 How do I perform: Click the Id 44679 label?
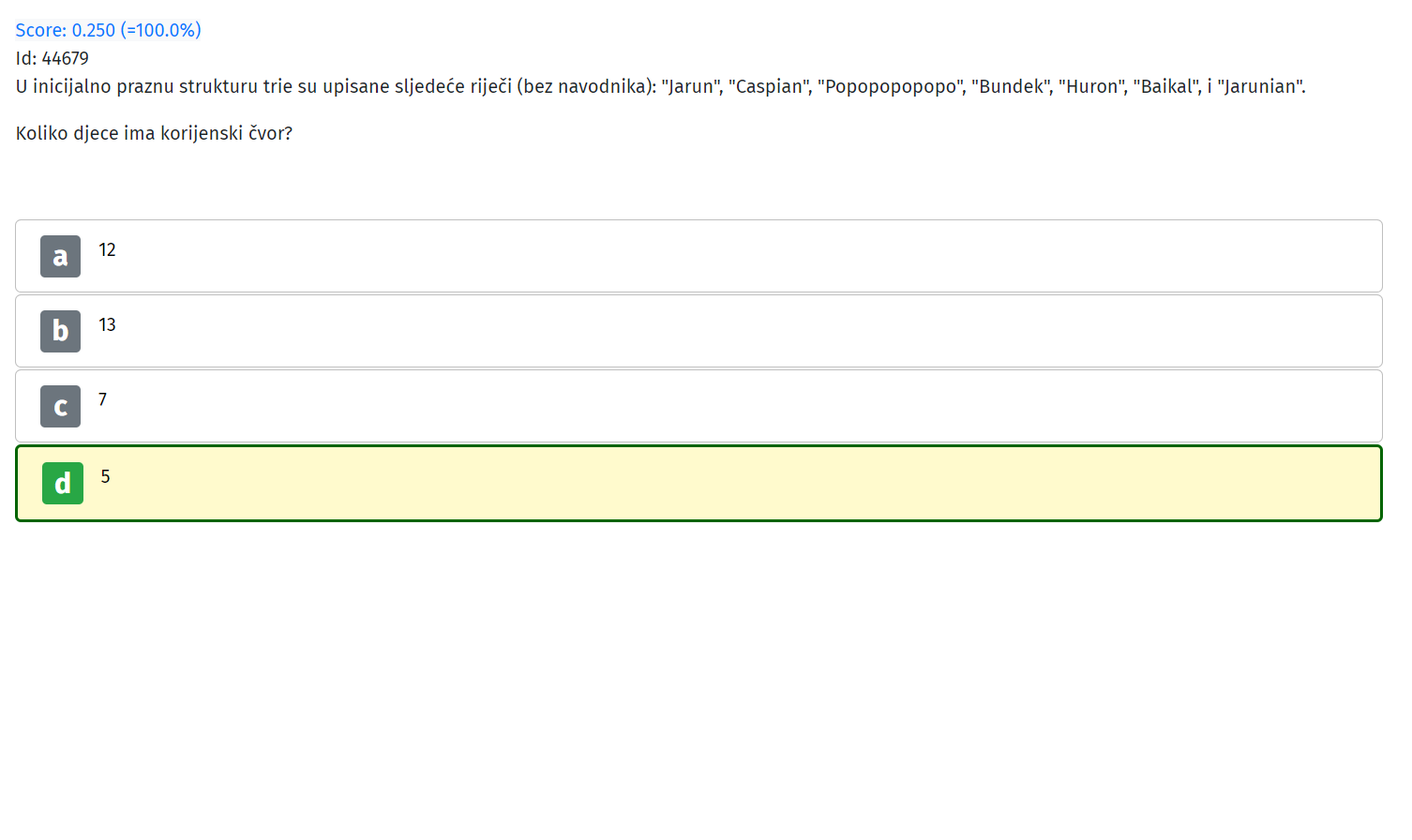pyautogui.click(x=53, y=58)
